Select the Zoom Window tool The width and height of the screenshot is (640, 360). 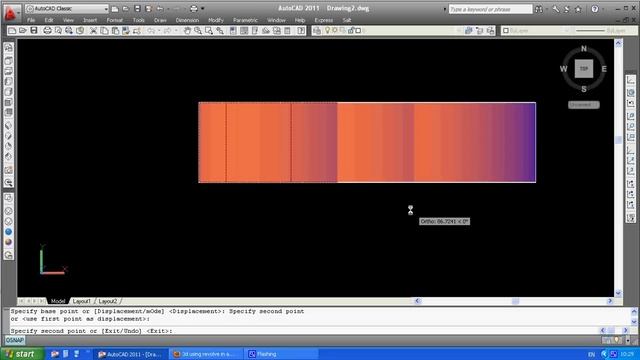[209, 31]
